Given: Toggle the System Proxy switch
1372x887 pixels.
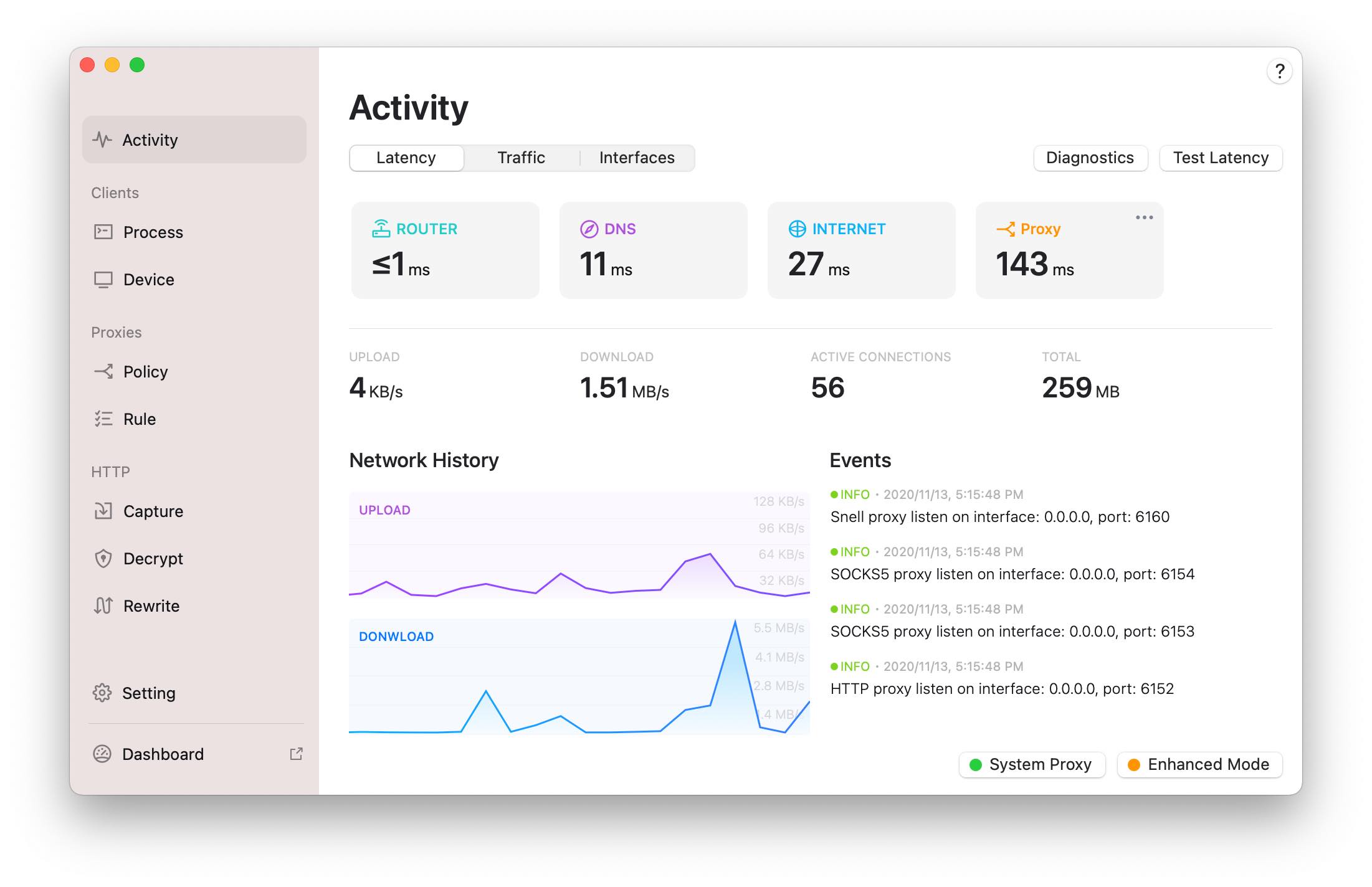Looking at the screenshot, I should click(x=1032, y=765).
